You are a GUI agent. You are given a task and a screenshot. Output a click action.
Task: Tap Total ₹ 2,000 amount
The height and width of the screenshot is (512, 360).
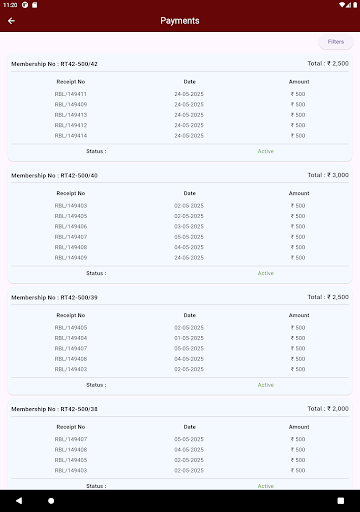coord(328,409)
